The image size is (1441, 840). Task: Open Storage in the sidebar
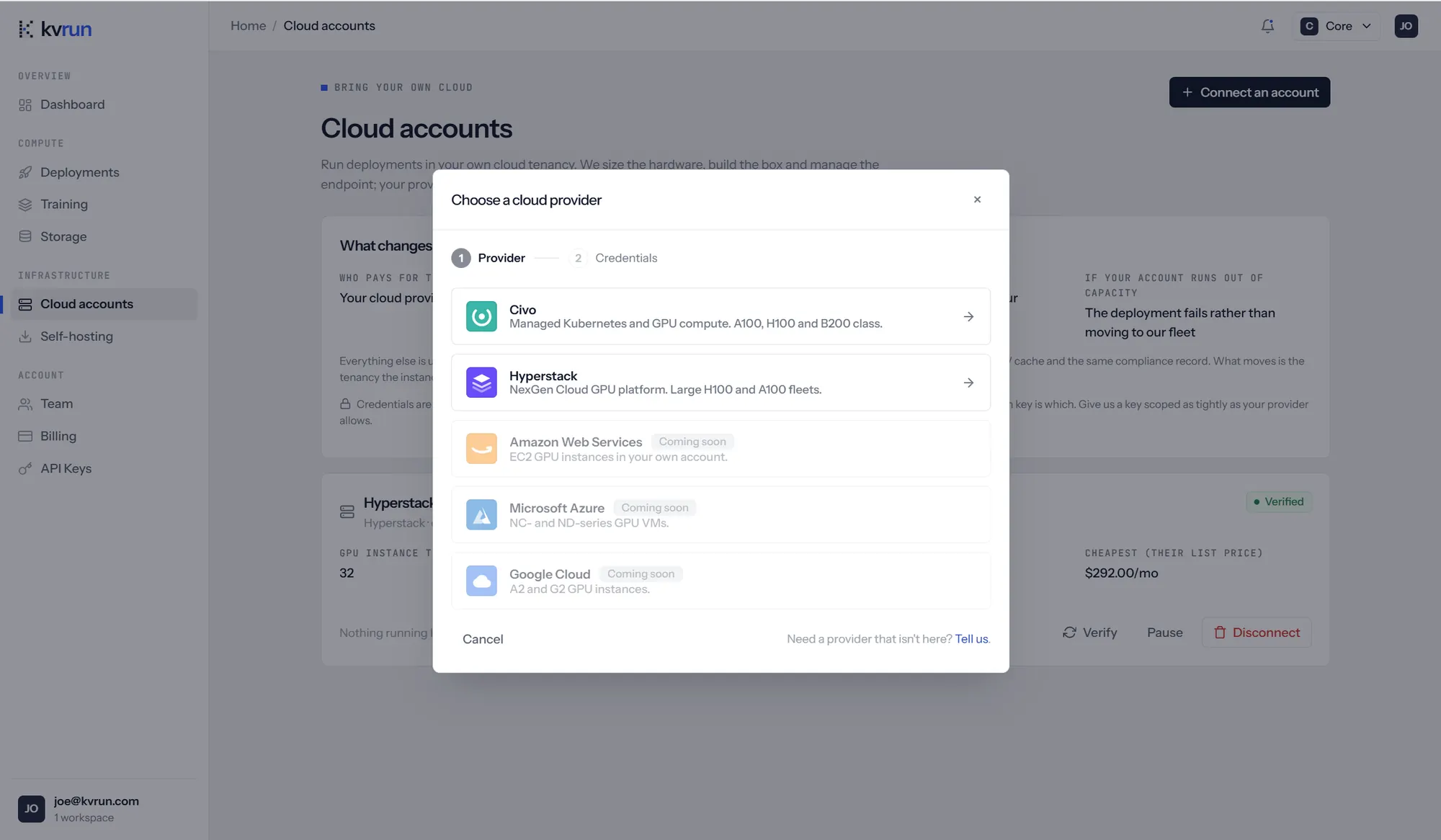104,237
